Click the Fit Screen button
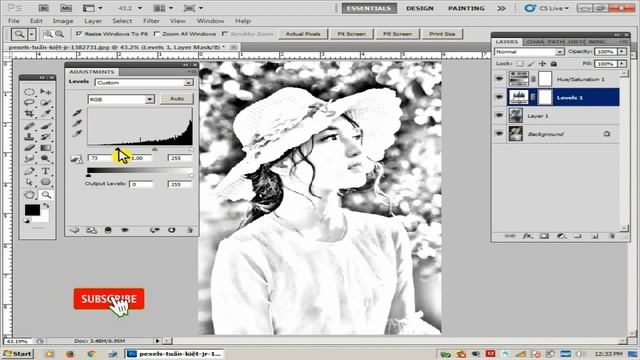The image size is (640, 360). point(351,34)
